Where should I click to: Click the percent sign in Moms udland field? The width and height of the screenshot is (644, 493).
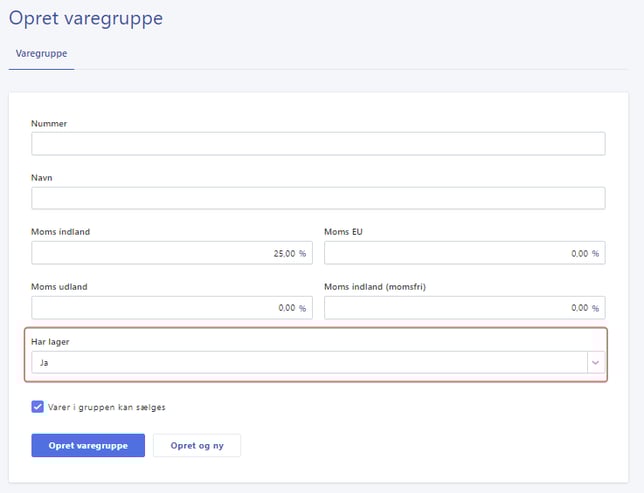303,308
